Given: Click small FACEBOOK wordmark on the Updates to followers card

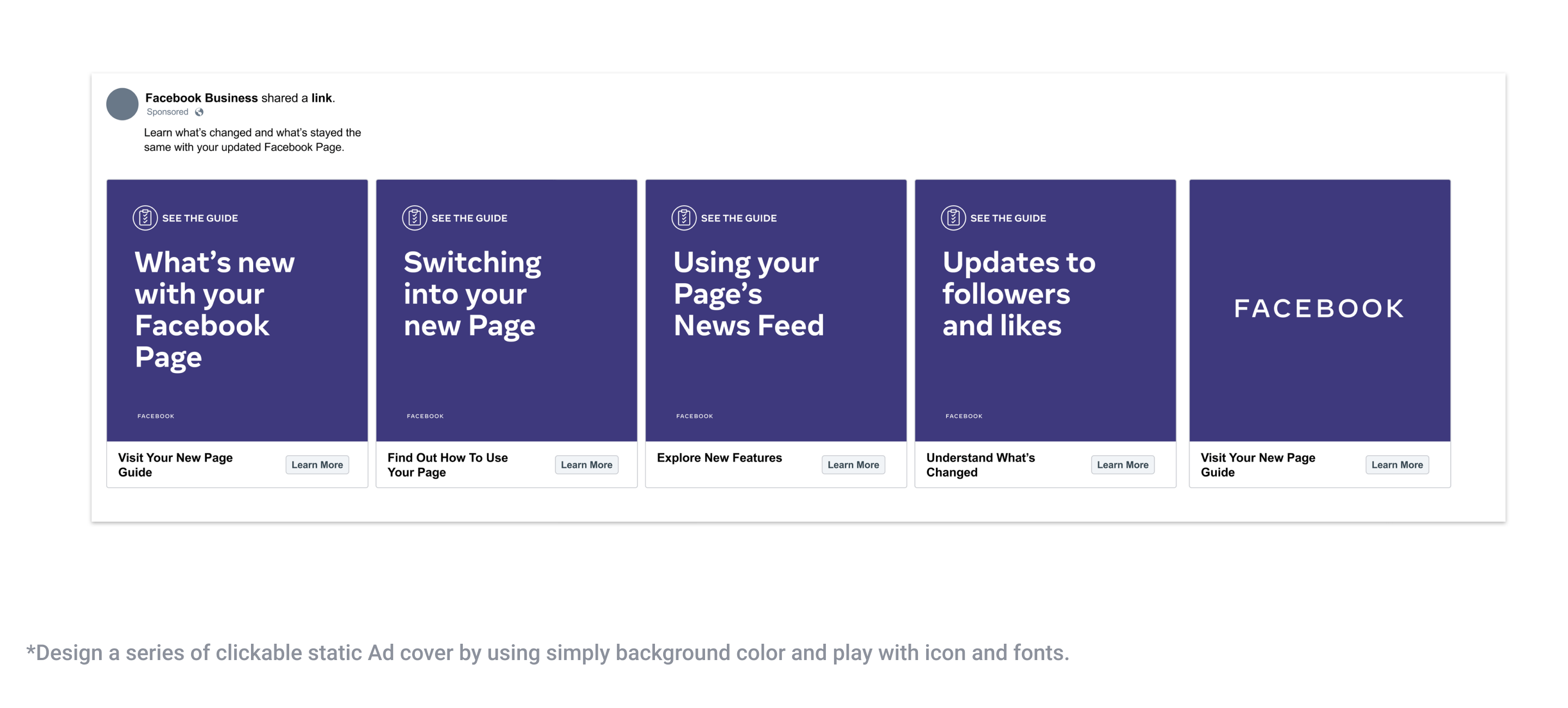Looking at the screenshot, I should point(964,417).
